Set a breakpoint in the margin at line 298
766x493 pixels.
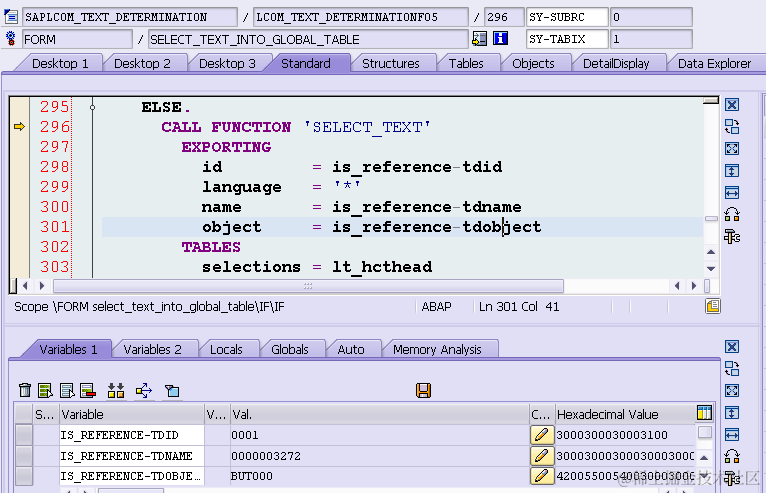coord(19,167)
